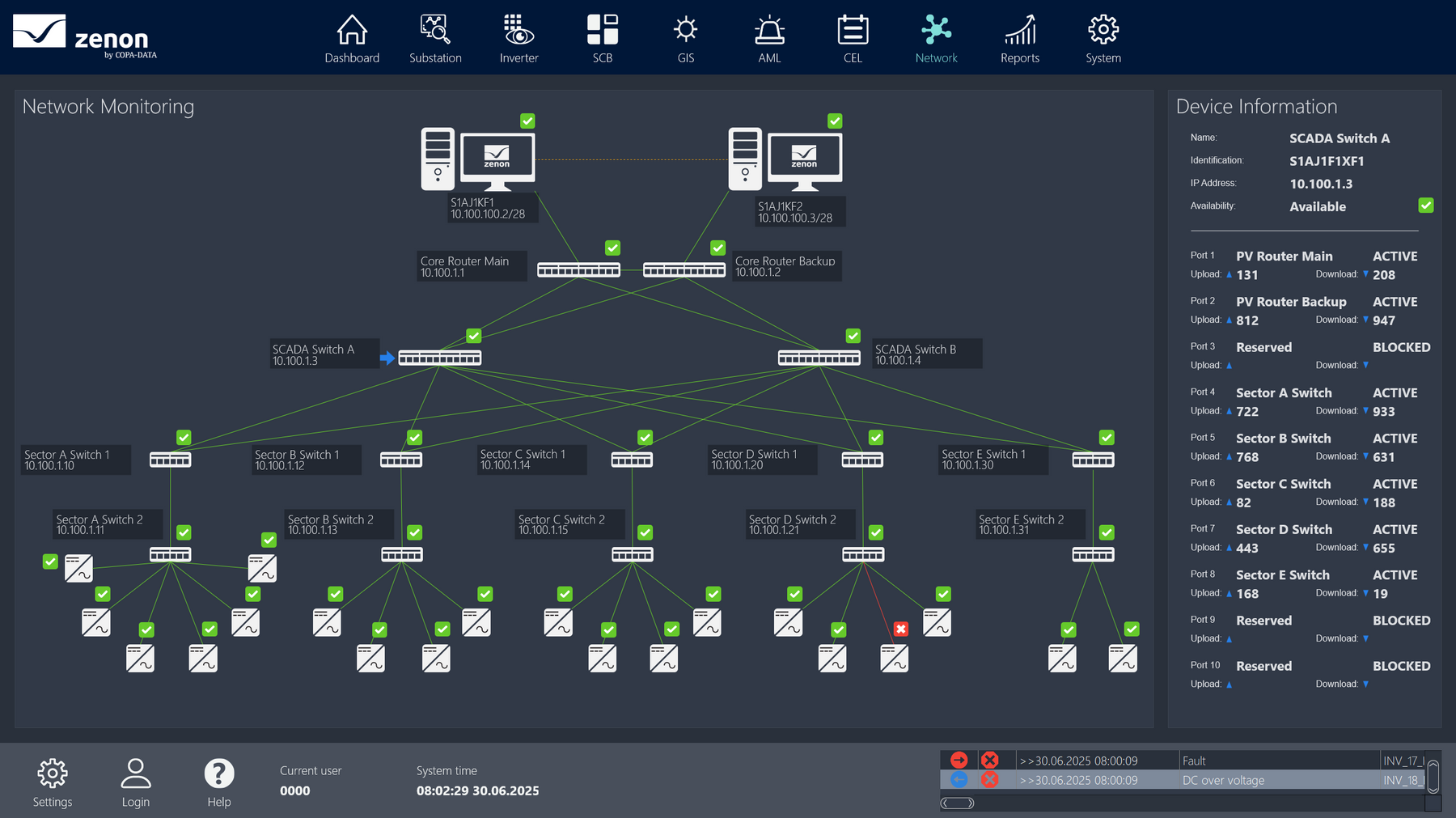1456x818 pixels.
Task: Select the DC over voltage alarm row
Action: pyautogui.click(x=1182, y=780)
